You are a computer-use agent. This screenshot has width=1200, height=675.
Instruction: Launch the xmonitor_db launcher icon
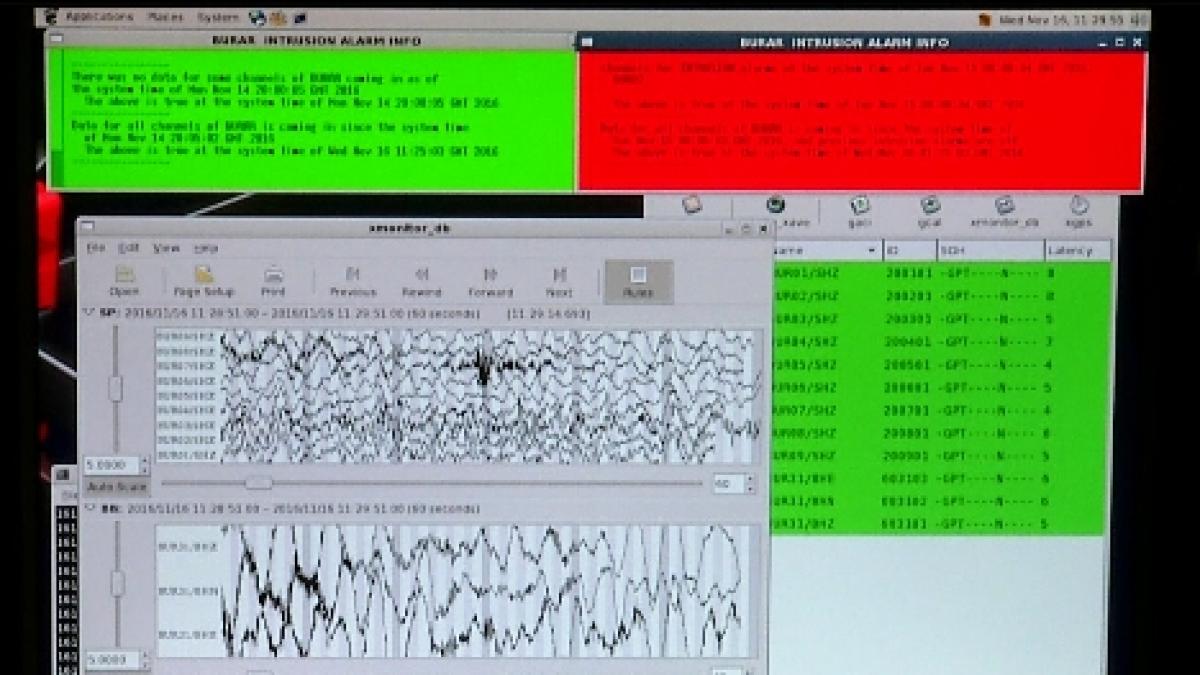(1005, 210)
